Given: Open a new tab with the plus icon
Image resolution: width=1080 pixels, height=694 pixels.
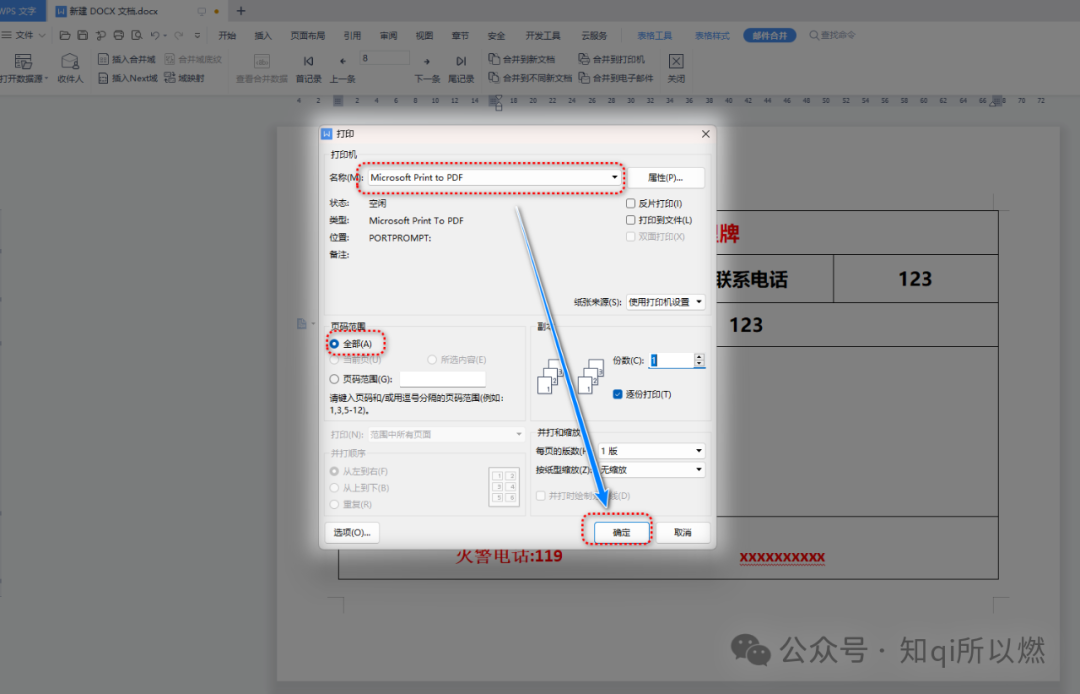Looking at the screenshot, I should pyautogui.click(x=240, y=11).
